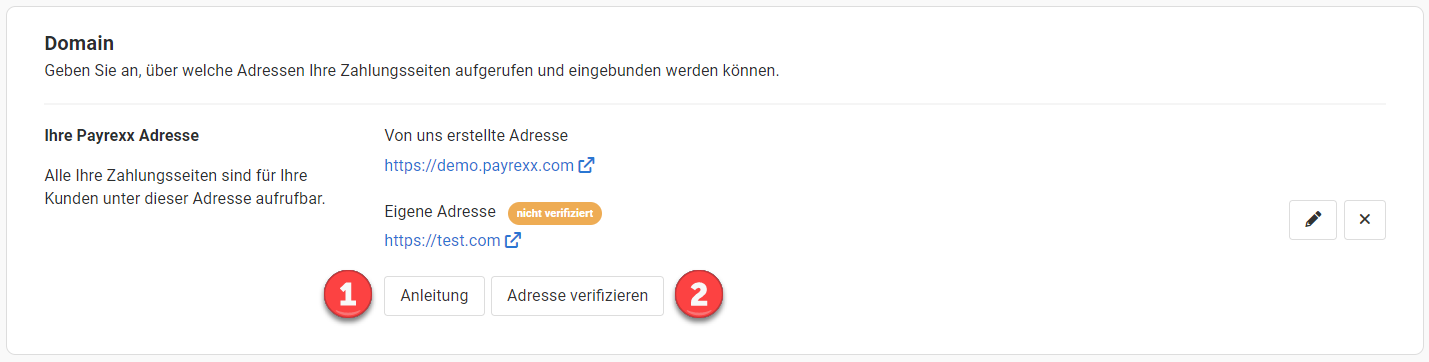Image resolution: width=1429 pixels, height=362 pixels.
Task: Click external-link icon beside test.com
Action: [x=513, y=240]
